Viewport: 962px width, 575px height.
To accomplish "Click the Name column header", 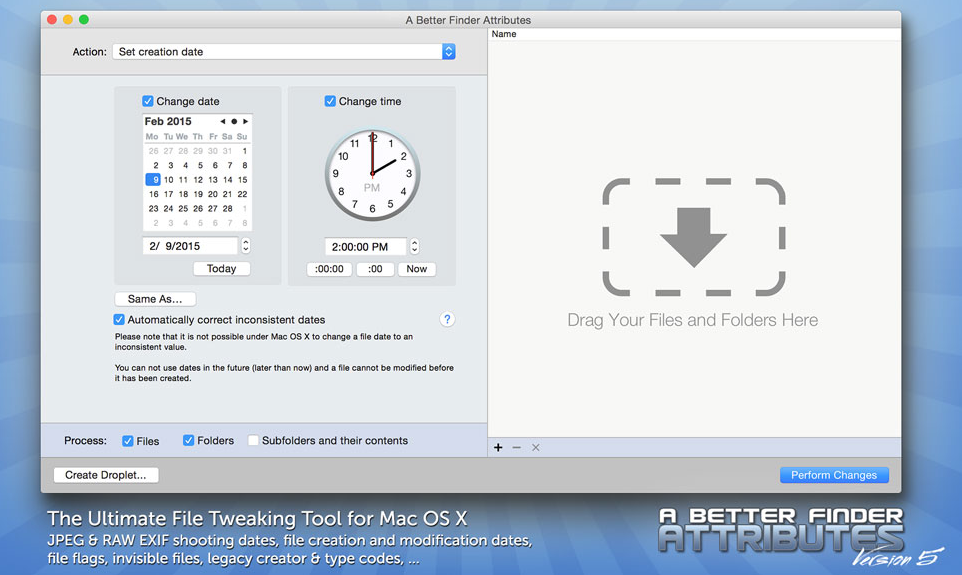I will click(695, 34).
